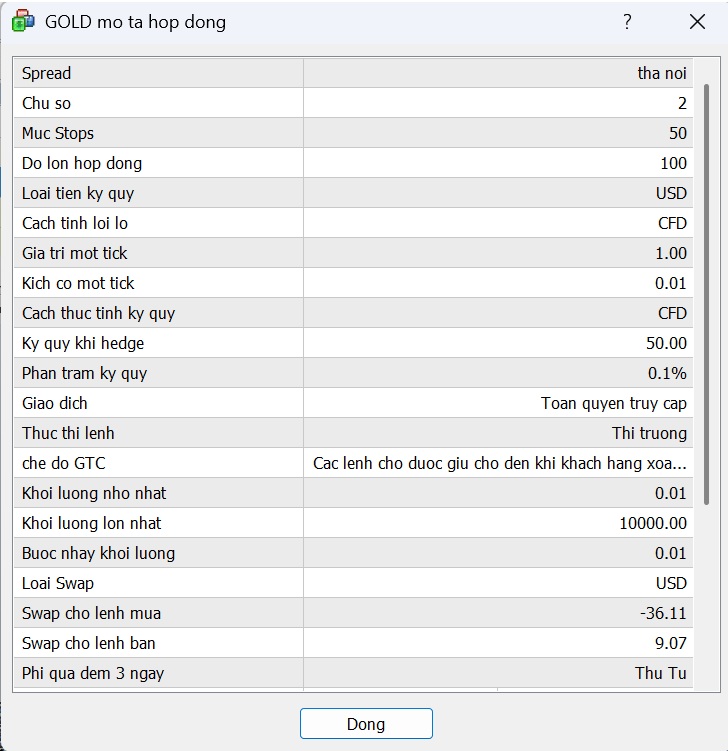Click the GOLD contract dialog title icon

click(23, 22)
